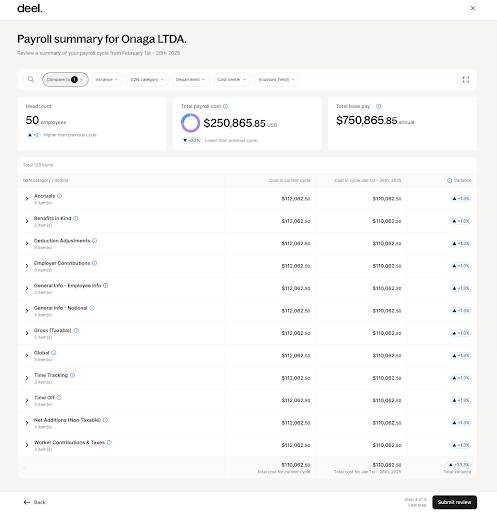Open fullscreen expand icon in filter bar
Image resolution: width=497 pixels, height=512 pixels.
[x=466, y=80]
